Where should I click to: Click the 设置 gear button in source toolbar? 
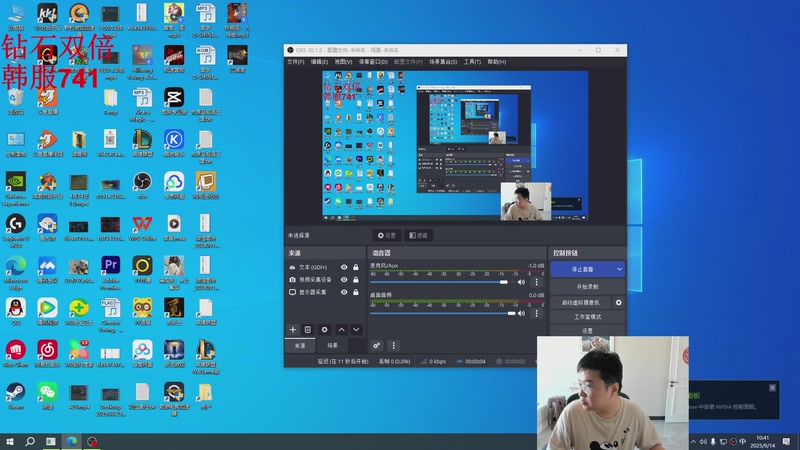387,235
